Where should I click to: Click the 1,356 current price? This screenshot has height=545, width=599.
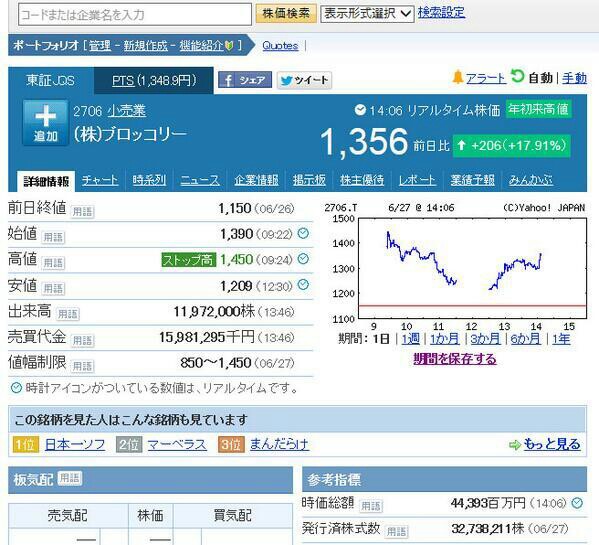pyautogui.click(x=364, y=142)
